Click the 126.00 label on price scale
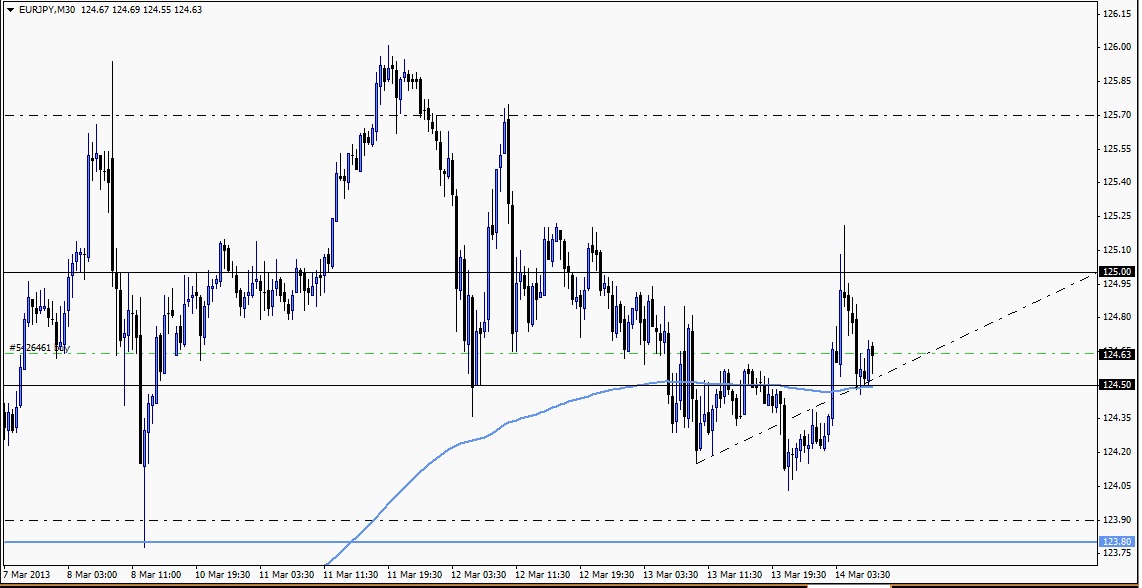Image resolution: width=1142 pixels, height=588 pixels. (x=1117, y=47)
